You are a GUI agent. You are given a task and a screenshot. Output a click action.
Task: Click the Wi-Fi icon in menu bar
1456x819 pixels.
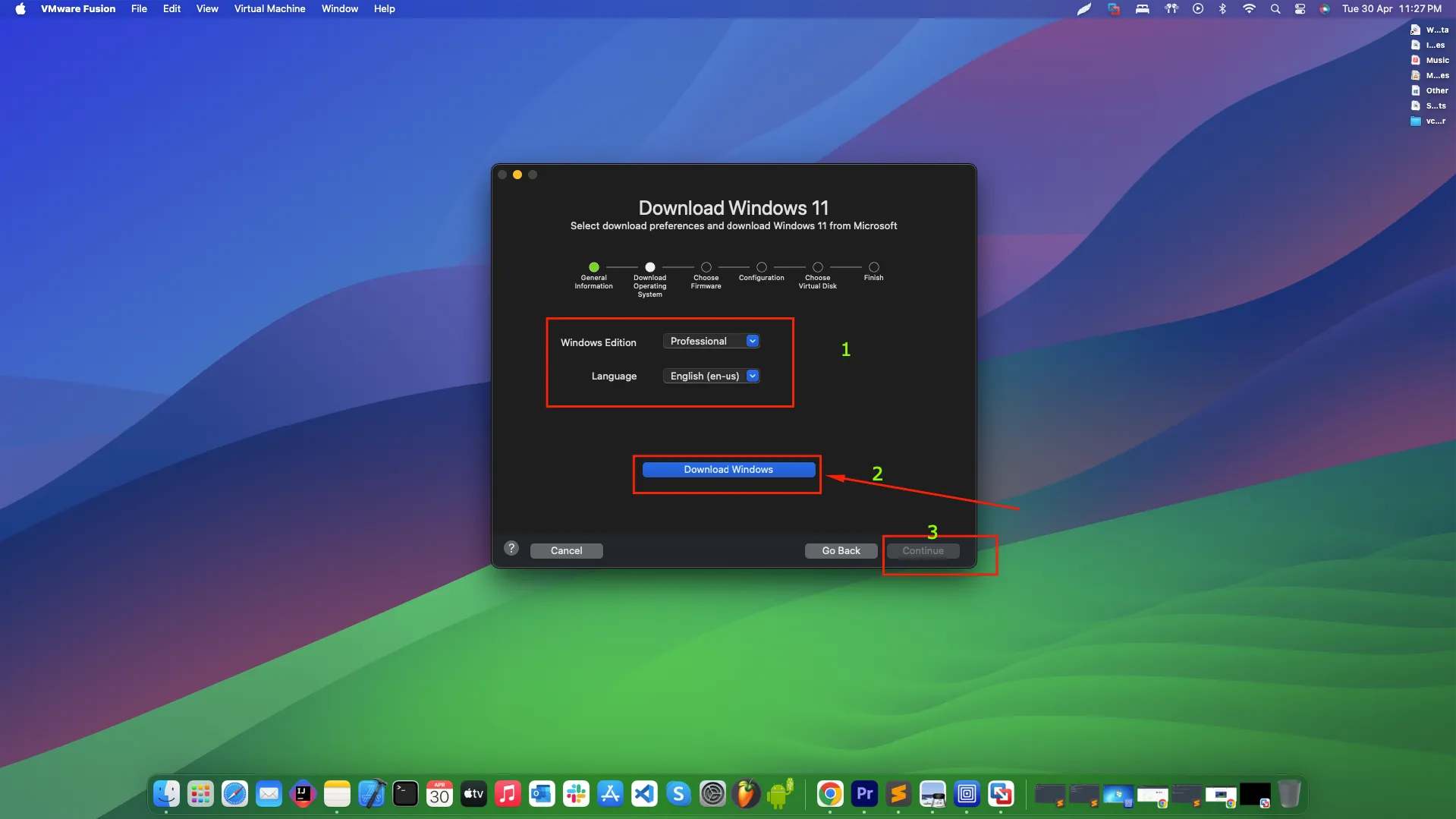(1249, 9)
